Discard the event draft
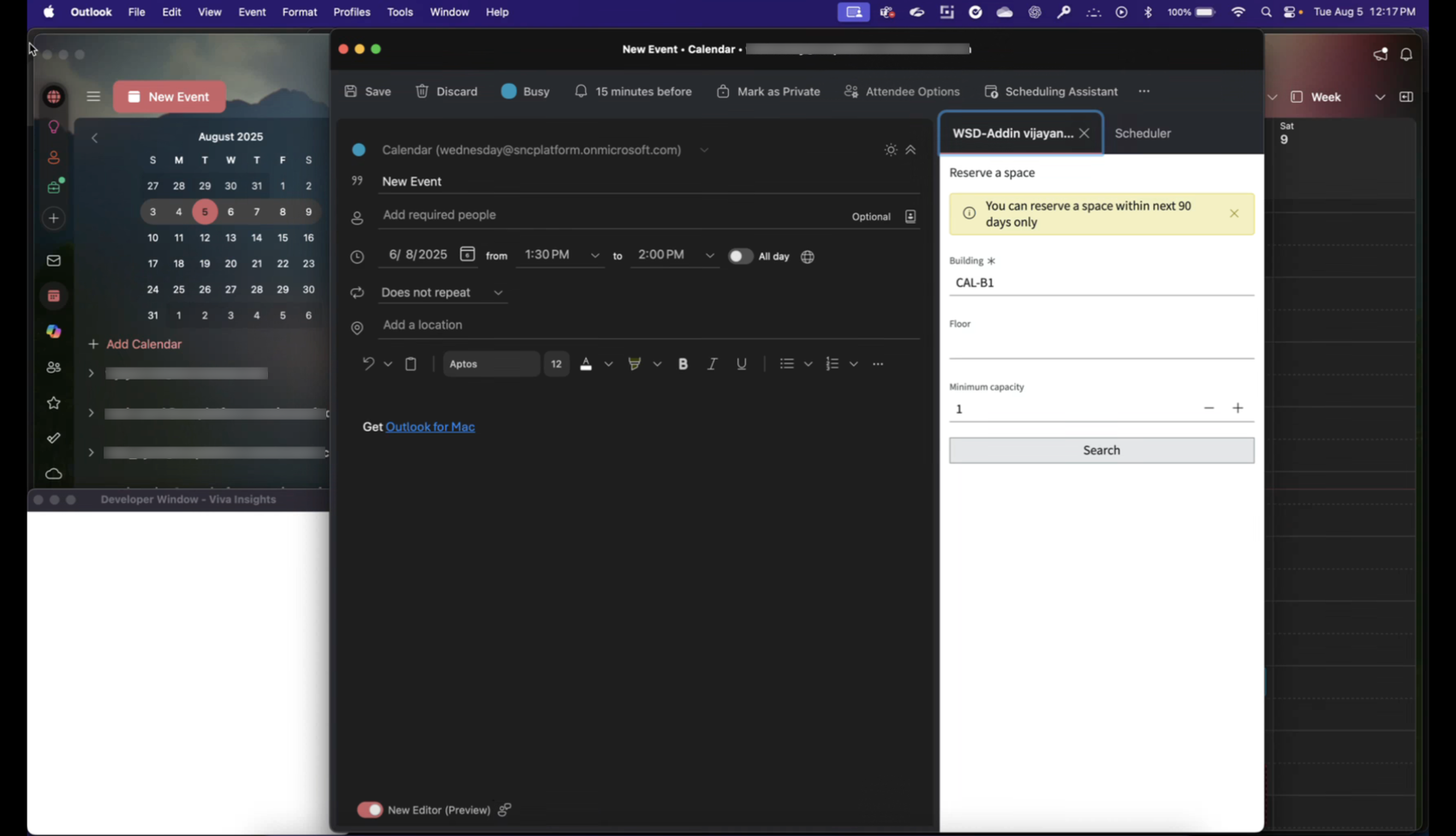Image resolution: width=1456 pixels, height=836 pixels. (446, 92)
